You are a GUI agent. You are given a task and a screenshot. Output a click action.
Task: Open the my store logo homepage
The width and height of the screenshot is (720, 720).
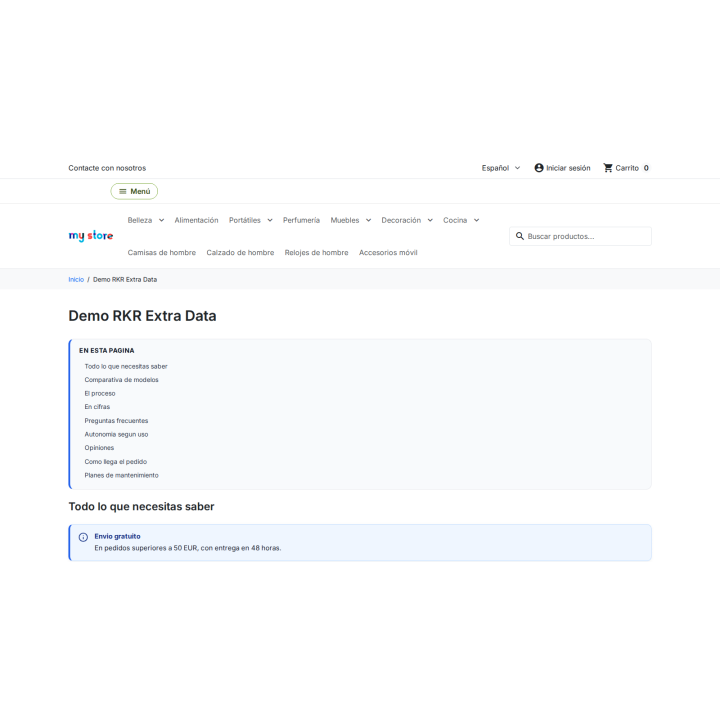(91, 236)
